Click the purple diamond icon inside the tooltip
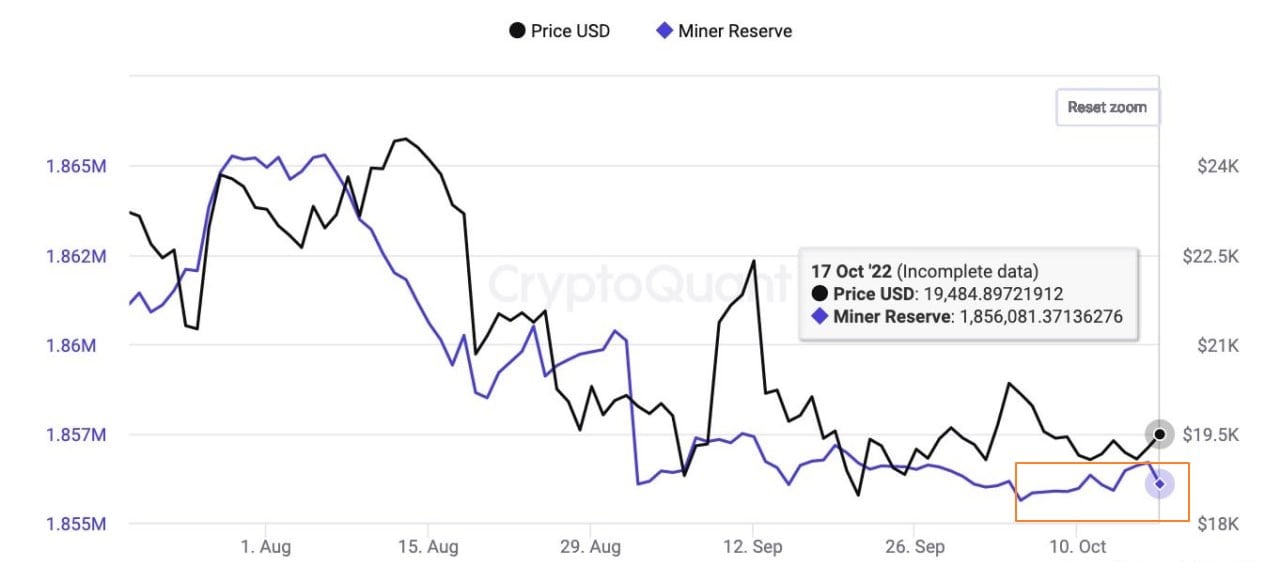This screenshot has width=1280, height=562. click(x=820, y=316)
